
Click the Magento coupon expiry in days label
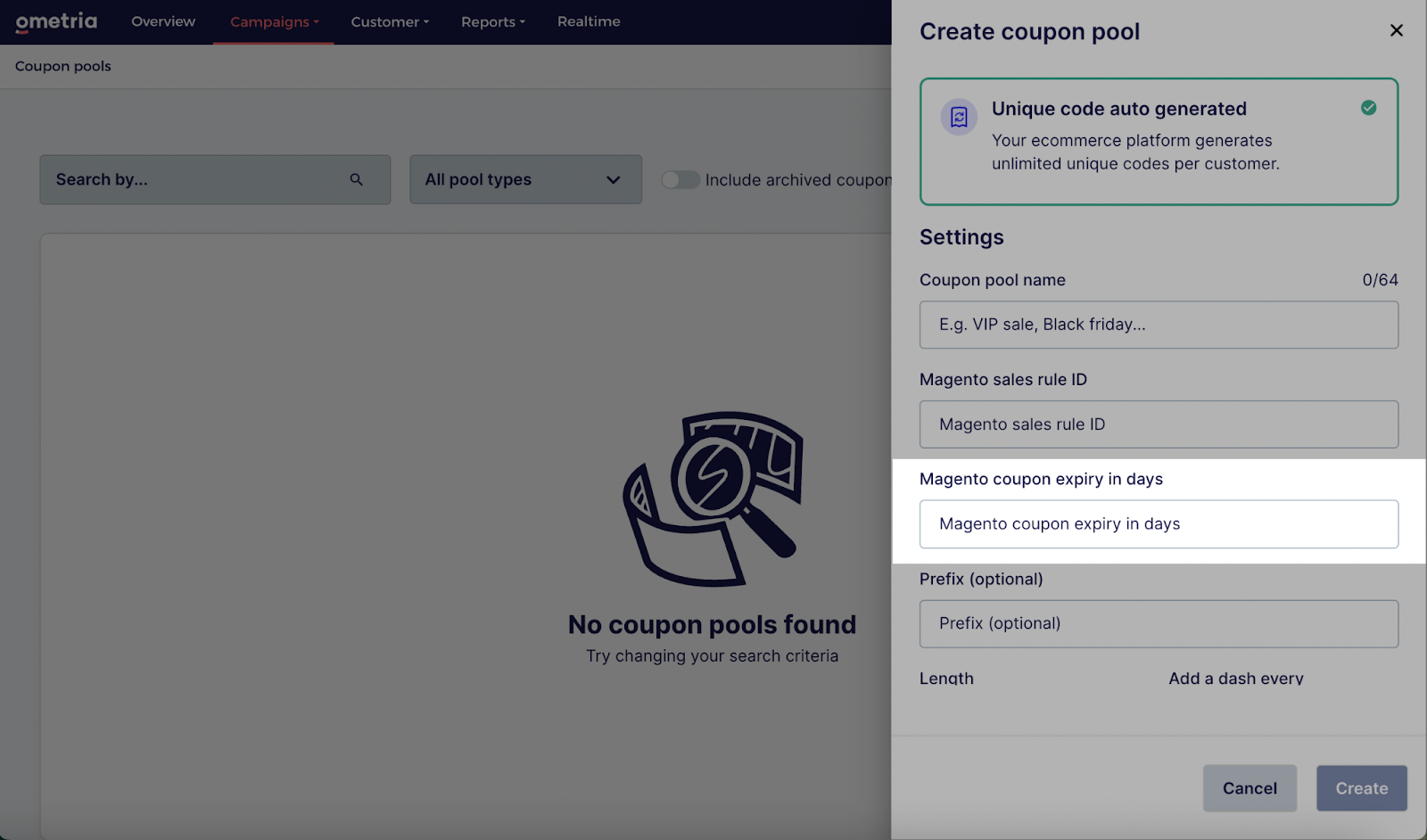[x=1041, y=479]
